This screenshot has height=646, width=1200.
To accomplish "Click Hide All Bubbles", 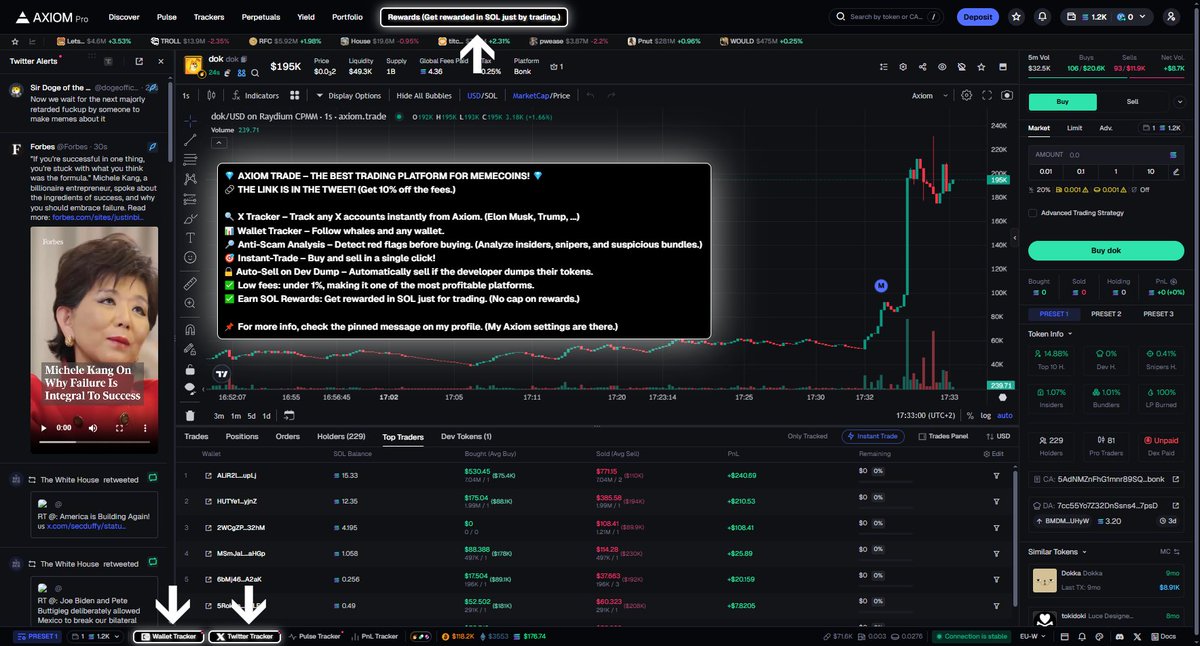I will (x=425, y=96).
